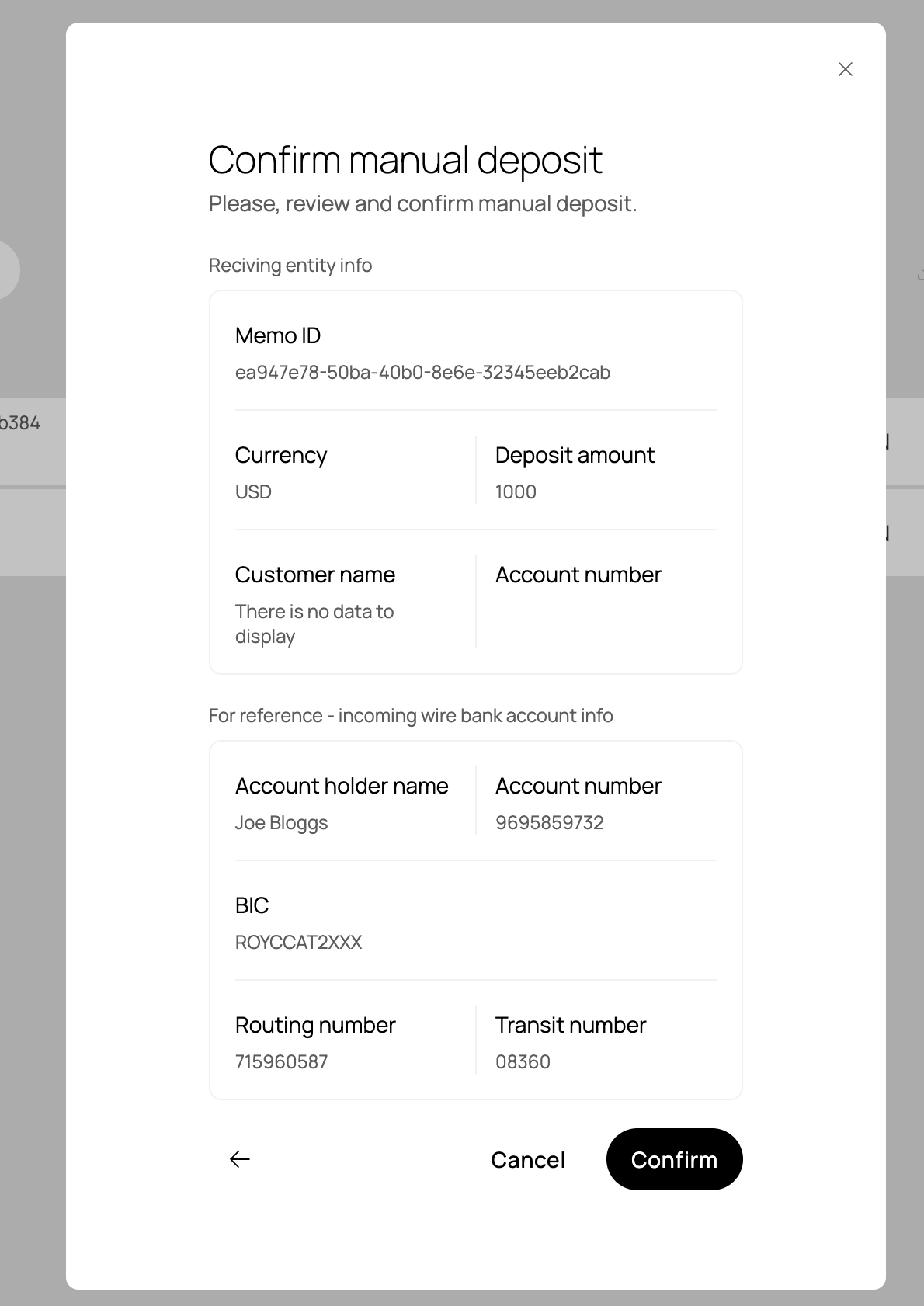Click the 'Customer name' field label
Screen dimensions: 924x1306
[x=315, y=575]
